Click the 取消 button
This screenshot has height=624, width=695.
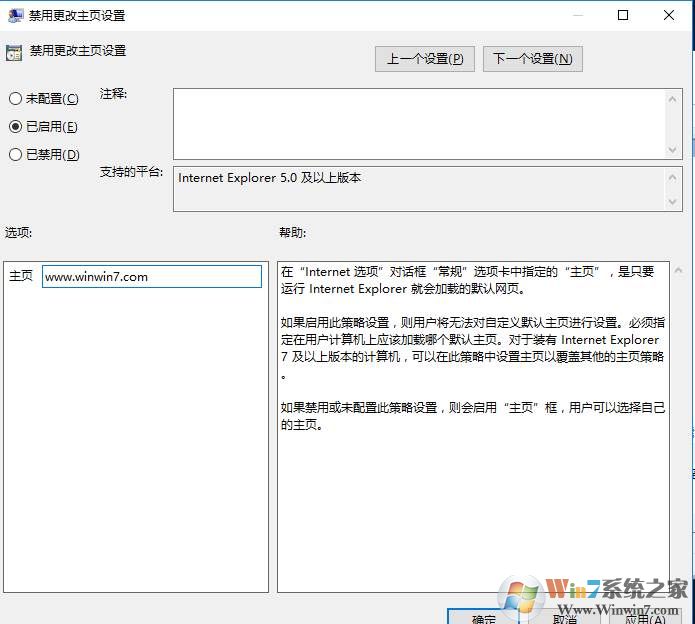pos(564,618)
